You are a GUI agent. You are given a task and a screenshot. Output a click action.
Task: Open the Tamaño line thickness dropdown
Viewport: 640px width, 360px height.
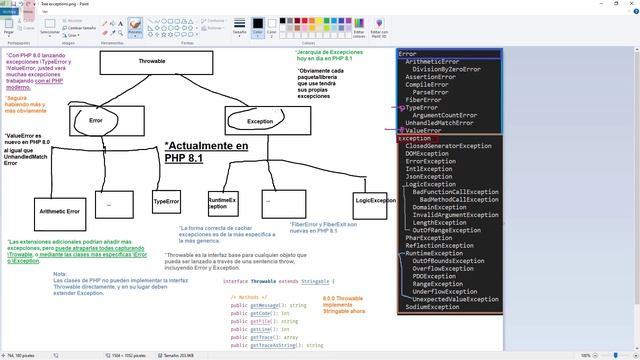[x=240, y=27]
